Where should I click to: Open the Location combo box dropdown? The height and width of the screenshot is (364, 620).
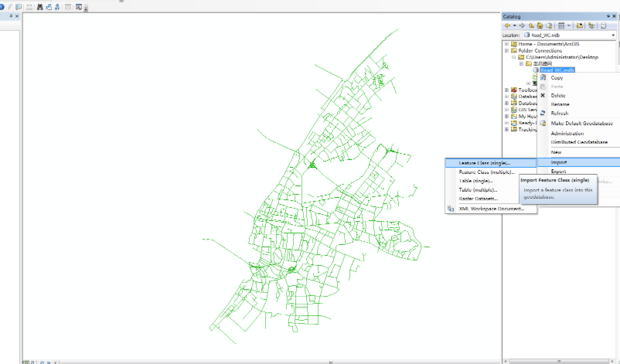click(613, 35)
